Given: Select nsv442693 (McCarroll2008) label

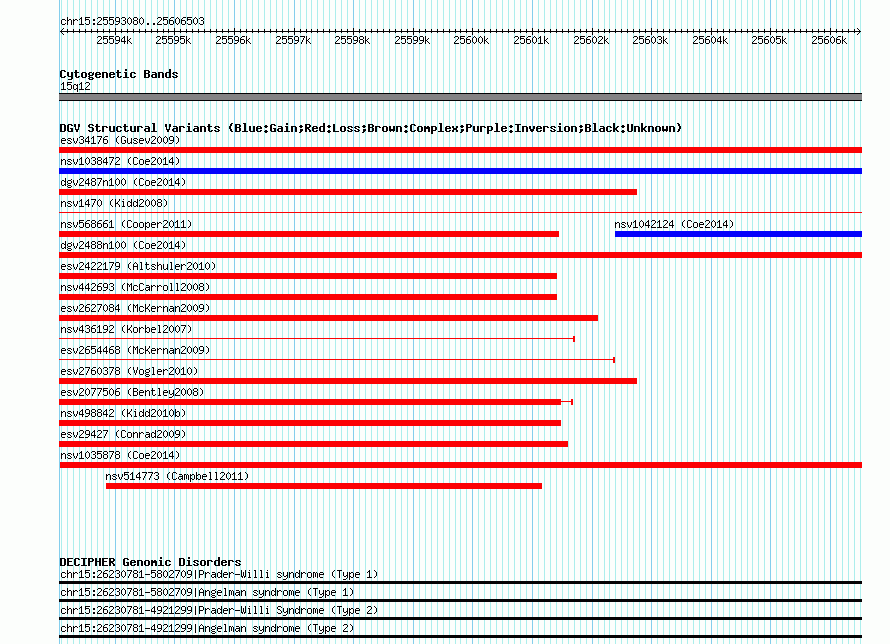Looking at the screenshot, I should coord(135,287).
